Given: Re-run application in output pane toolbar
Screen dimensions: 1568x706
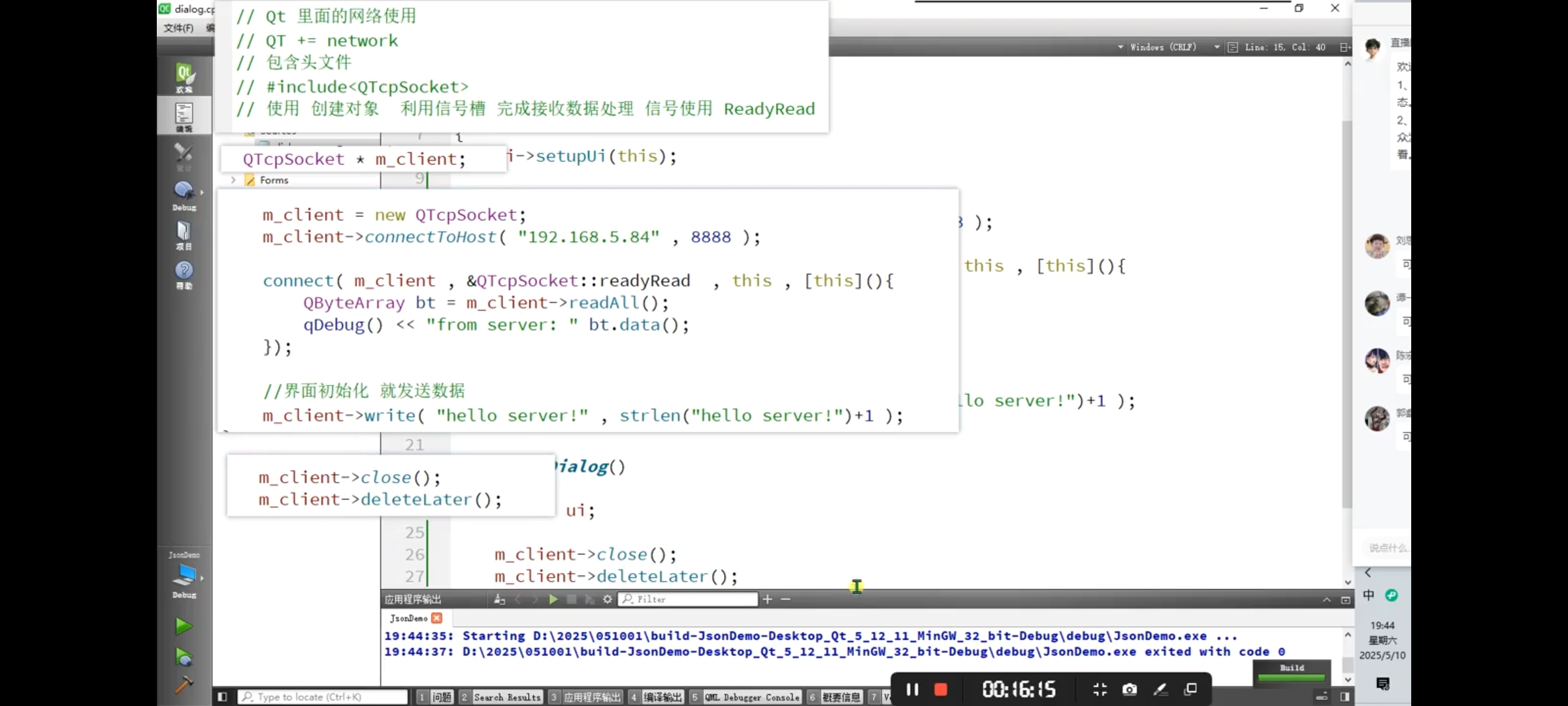Looking at the screenshot, I should point(553,599).
